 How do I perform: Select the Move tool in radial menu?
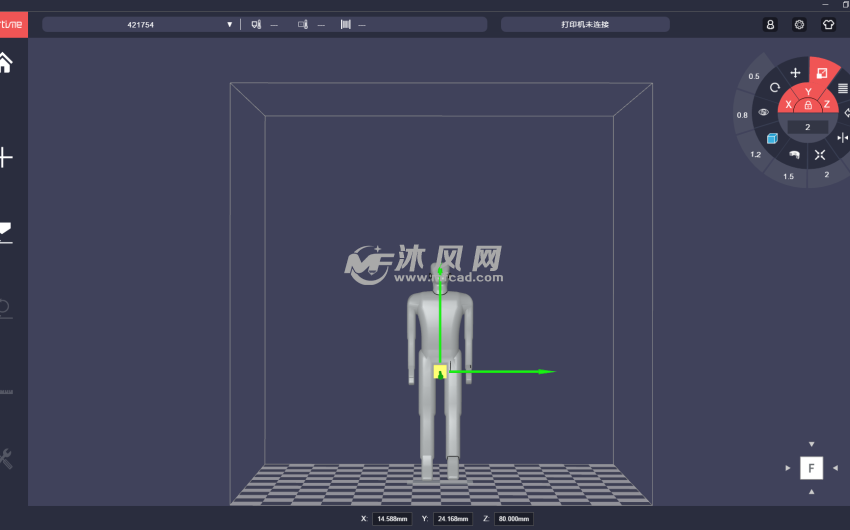pos(795,73)
